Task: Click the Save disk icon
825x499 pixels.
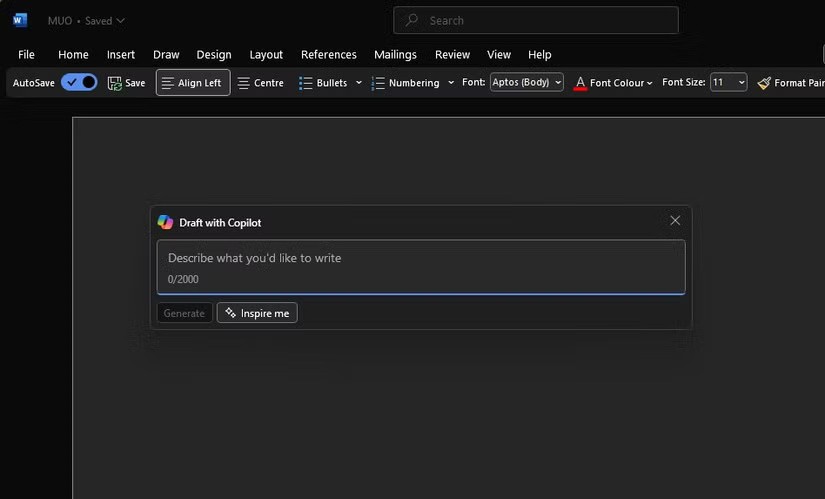Action: click(x=115, y=83)
